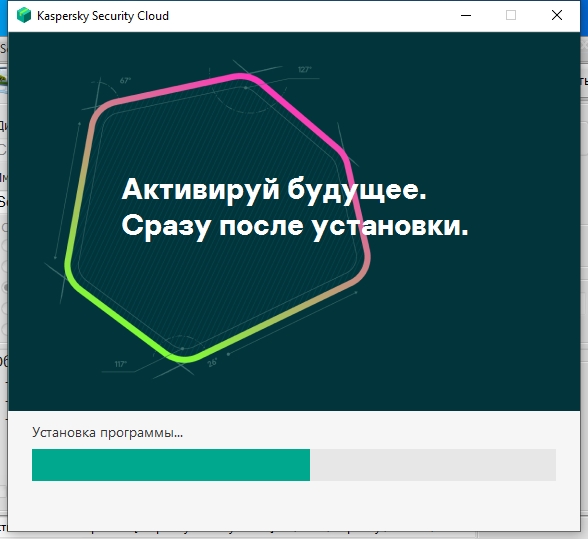
Task: Click the Kaspersky Security Cloud logo icon
Action: (x=24, y=15)
